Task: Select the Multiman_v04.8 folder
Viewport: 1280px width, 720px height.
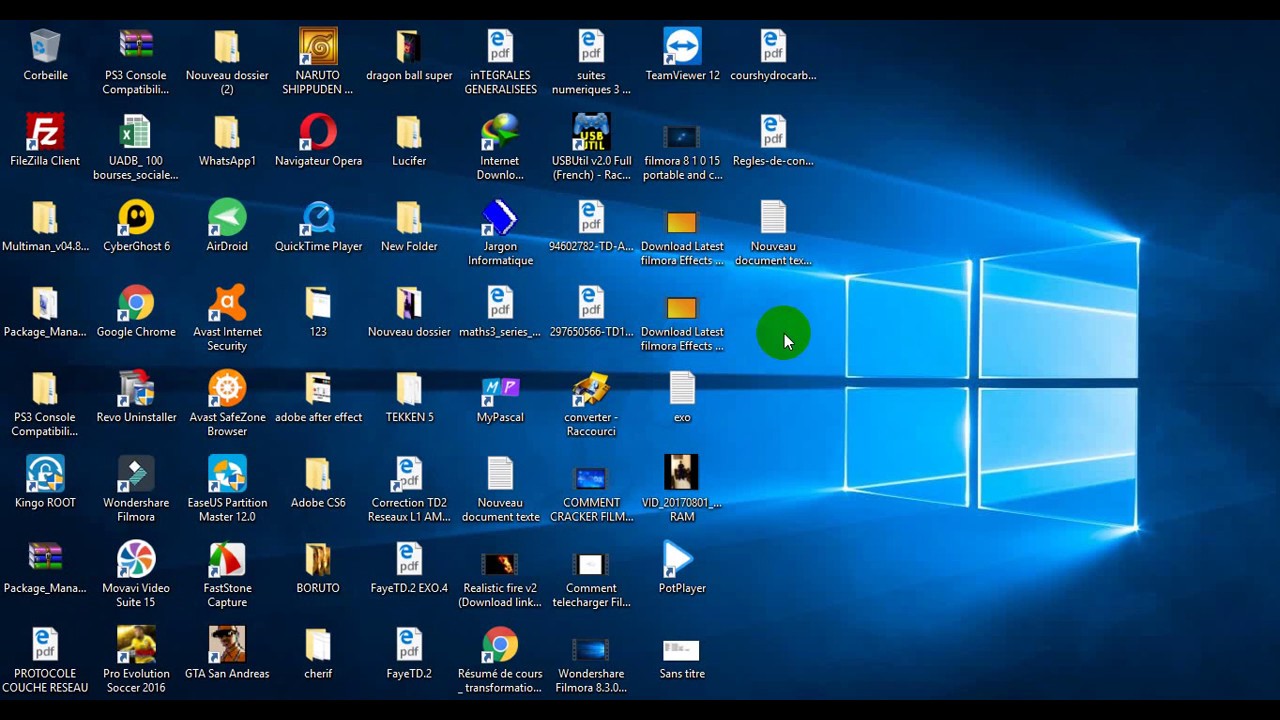Action: pos(45,218)
